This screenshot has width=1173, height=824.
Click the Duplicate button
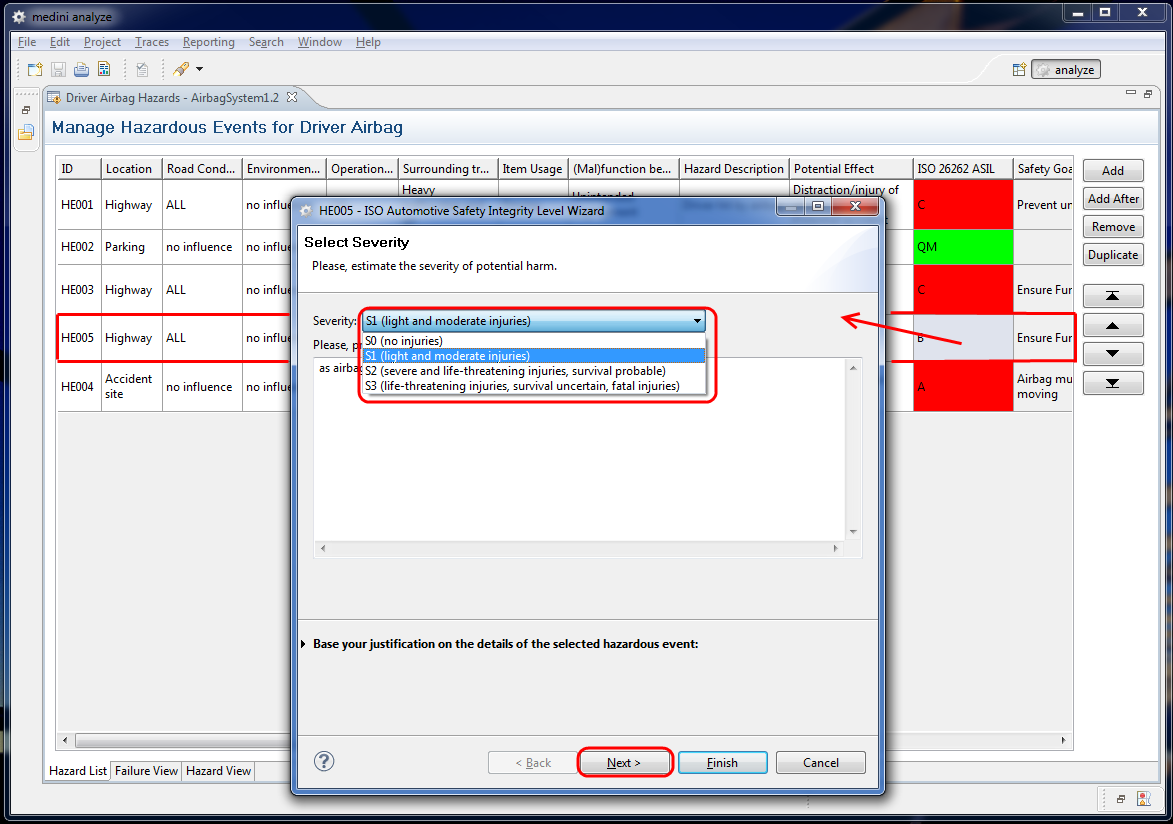coord(1113,254)
